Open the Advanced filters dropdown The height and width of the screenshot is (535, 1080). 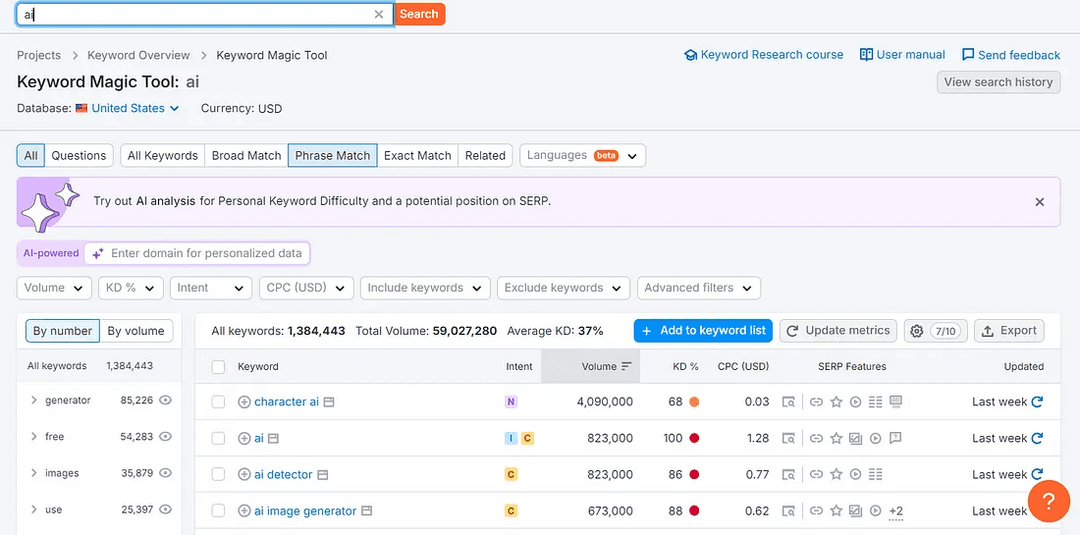tap(698, 288)
